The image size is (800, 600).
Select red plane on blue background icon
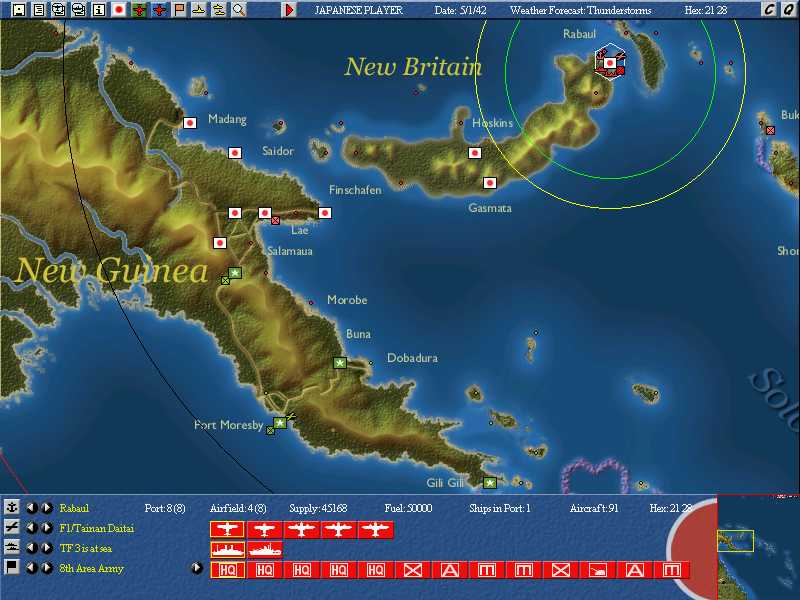[x=159, y=9]
